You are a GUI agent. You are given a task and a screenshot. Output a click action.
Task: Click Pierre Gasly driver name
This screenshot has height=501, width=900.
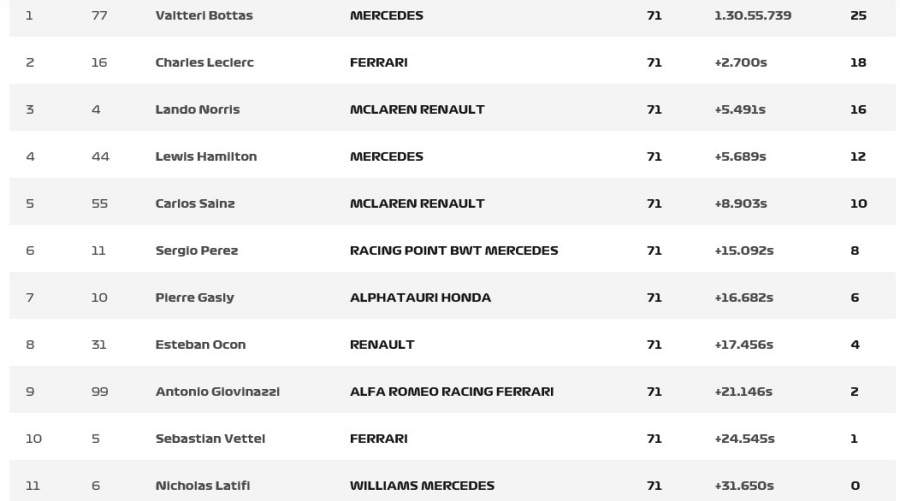coord(195,298)
